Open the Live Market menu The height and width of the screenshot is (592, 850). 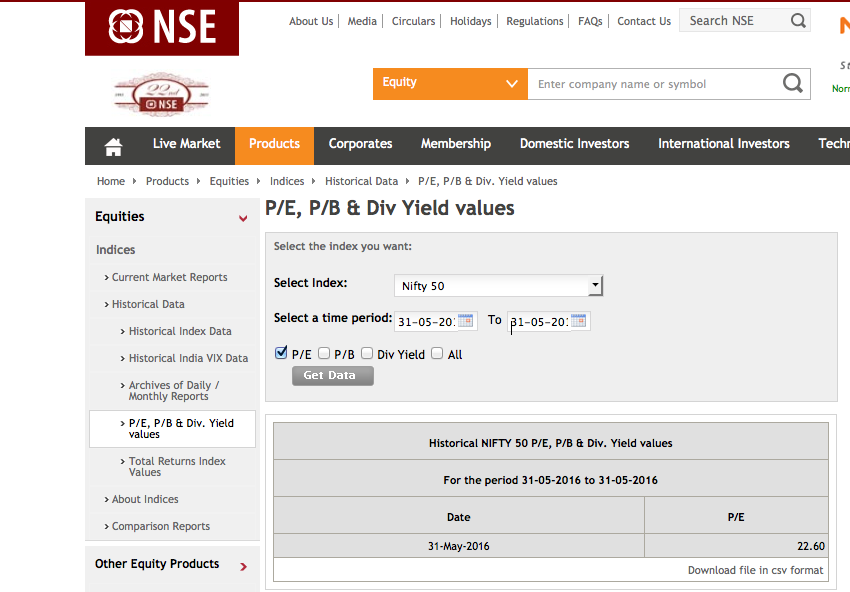point(186,144)
